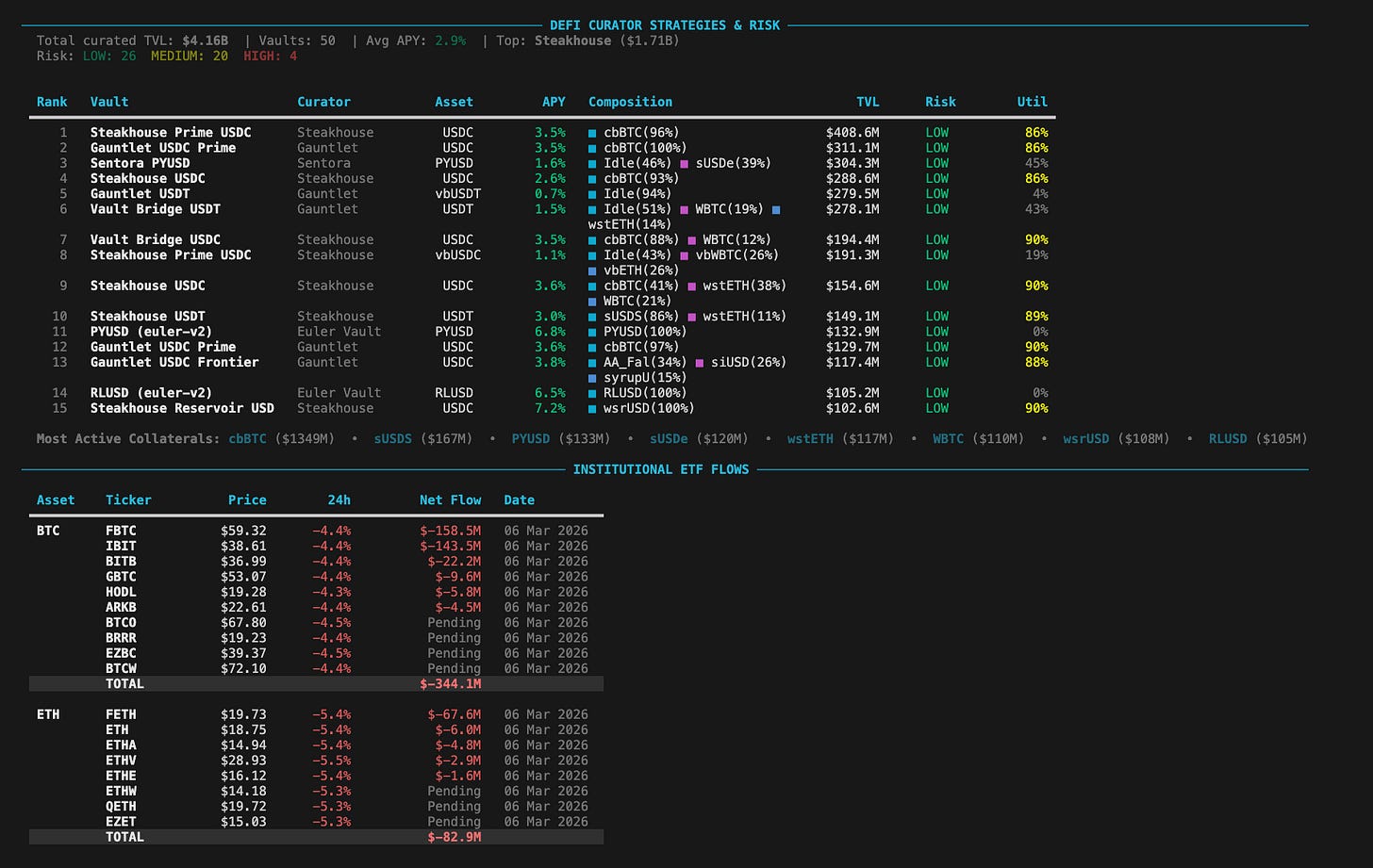Viewport: 1373px width, 868px height.
Task: Click the AA_Fal(34%) composition entry
Action: click(x=645, y=362)
